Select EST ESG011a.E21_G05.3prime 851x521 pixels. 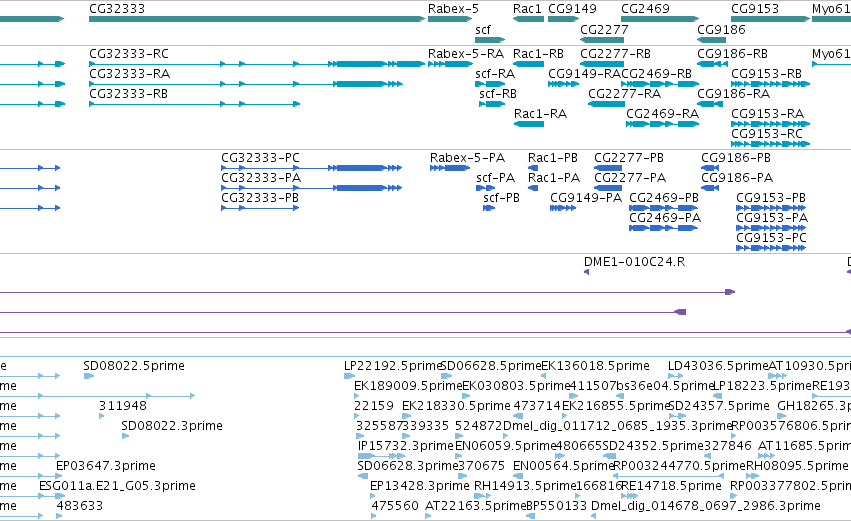(117, 485)
